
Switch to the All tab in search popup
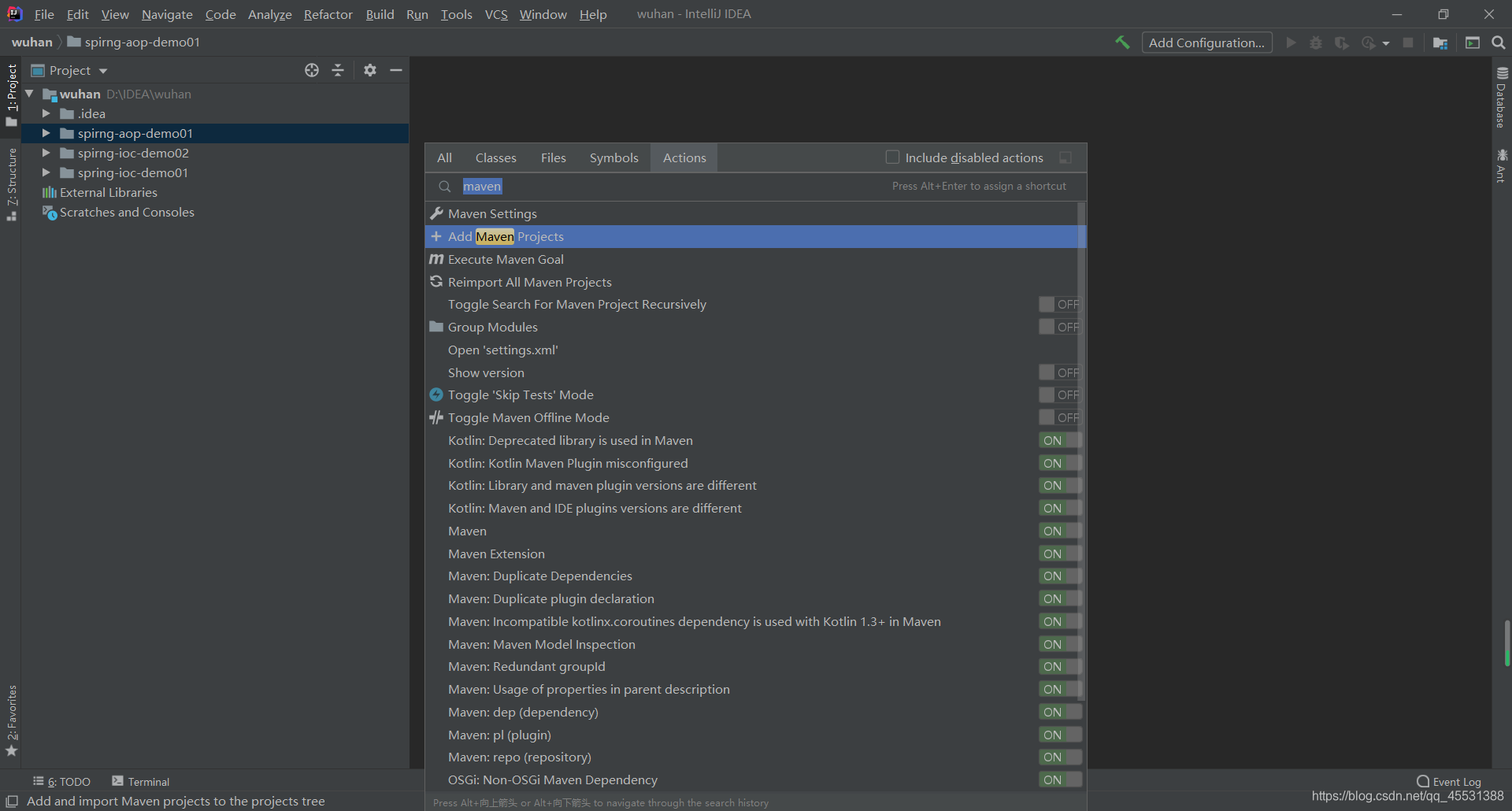click(445, 157)
